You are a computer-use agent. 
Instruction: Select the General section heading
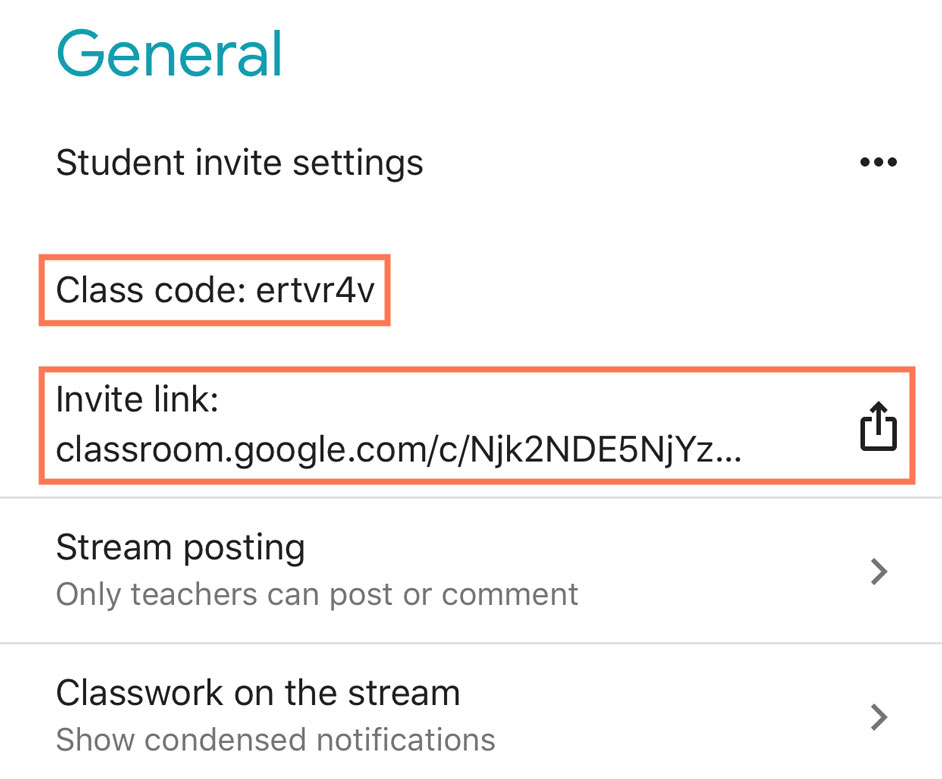[169, 54]
